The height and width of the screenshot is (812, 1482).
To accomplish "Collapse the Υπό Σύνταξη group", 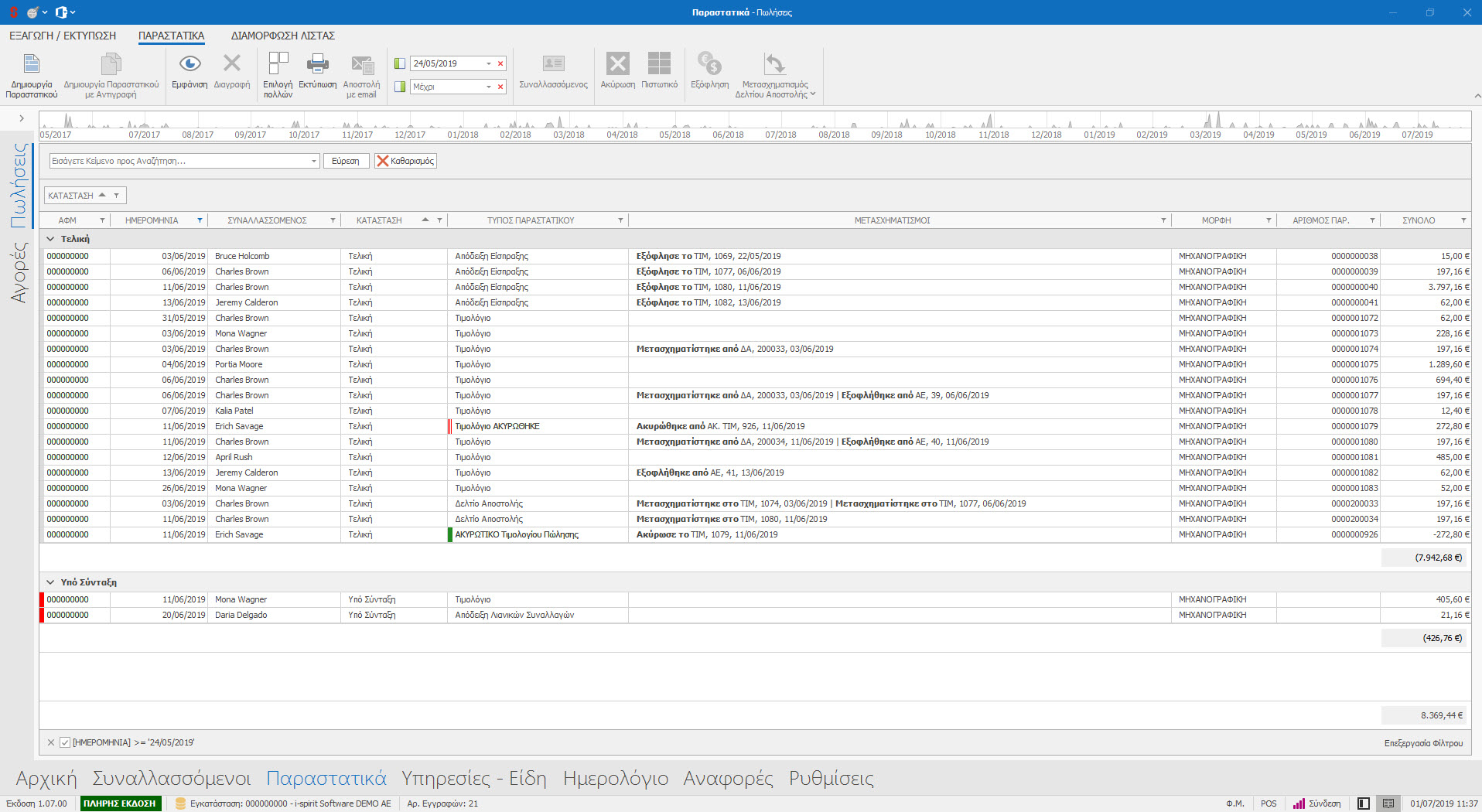I will point(50,582).
